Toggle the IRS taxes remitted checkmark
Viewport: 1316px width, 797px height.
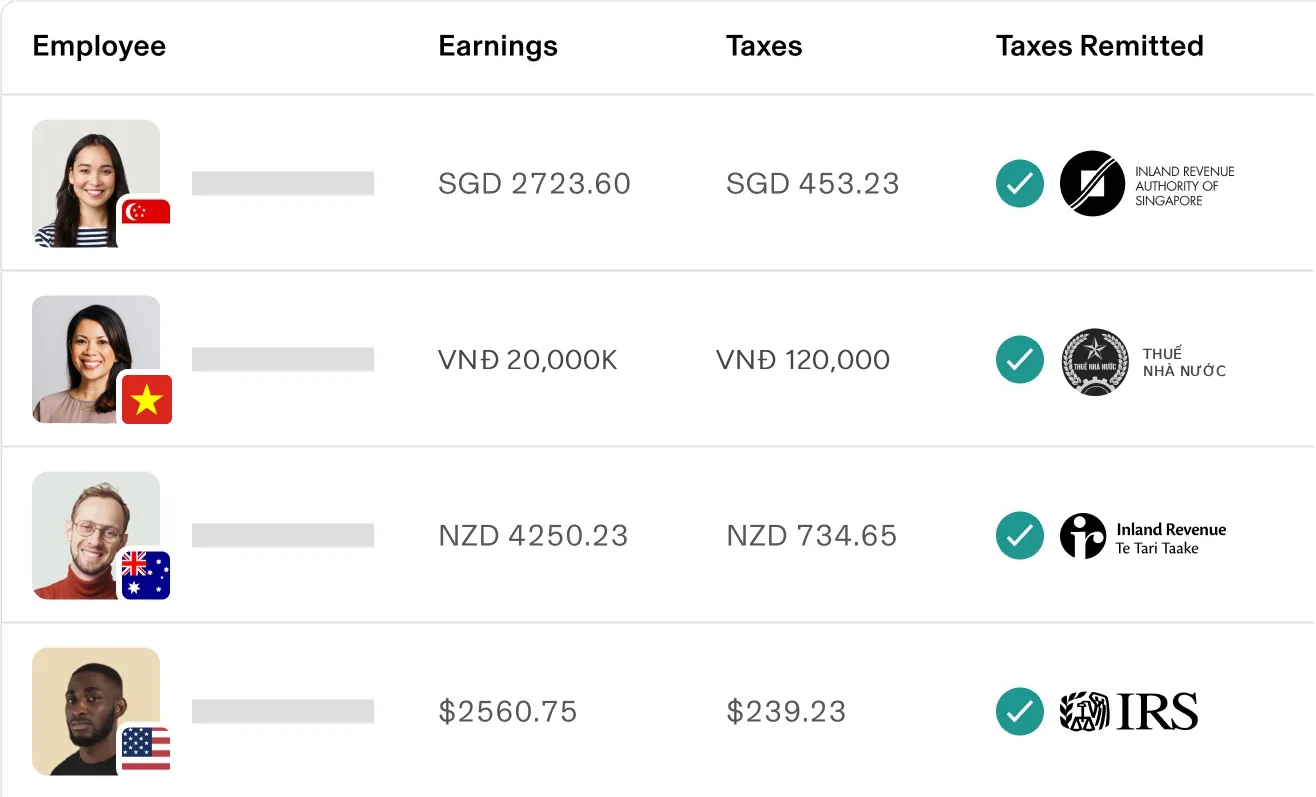point(1019,712)
